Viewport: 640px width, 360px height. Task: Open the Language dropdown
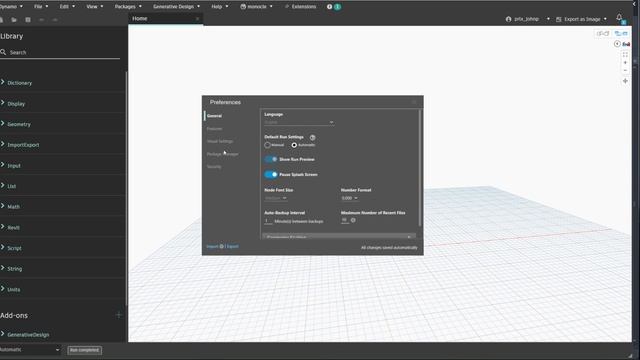(x=299, y=122)
